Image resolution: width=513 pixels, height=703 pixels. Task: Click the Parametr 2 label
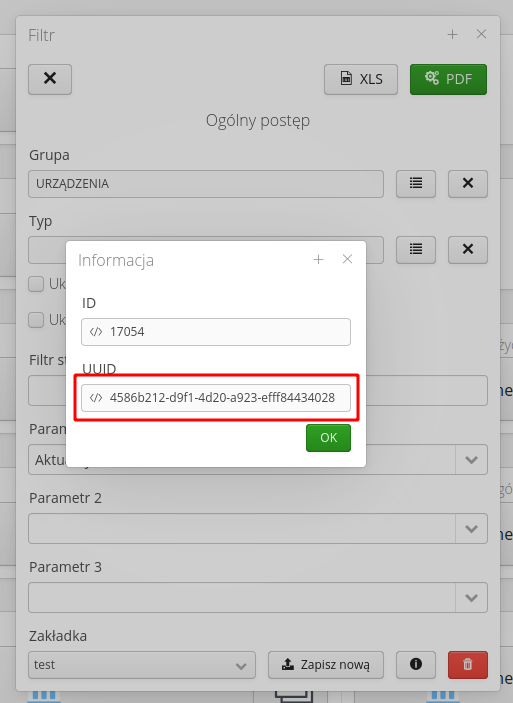pos(65,498)
